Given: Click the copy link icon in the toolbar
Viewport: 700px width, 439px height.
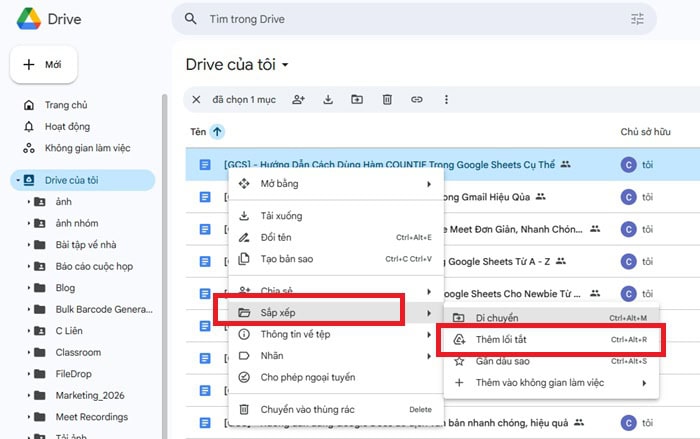Looking at the screenshot, I should coord(417,99).
